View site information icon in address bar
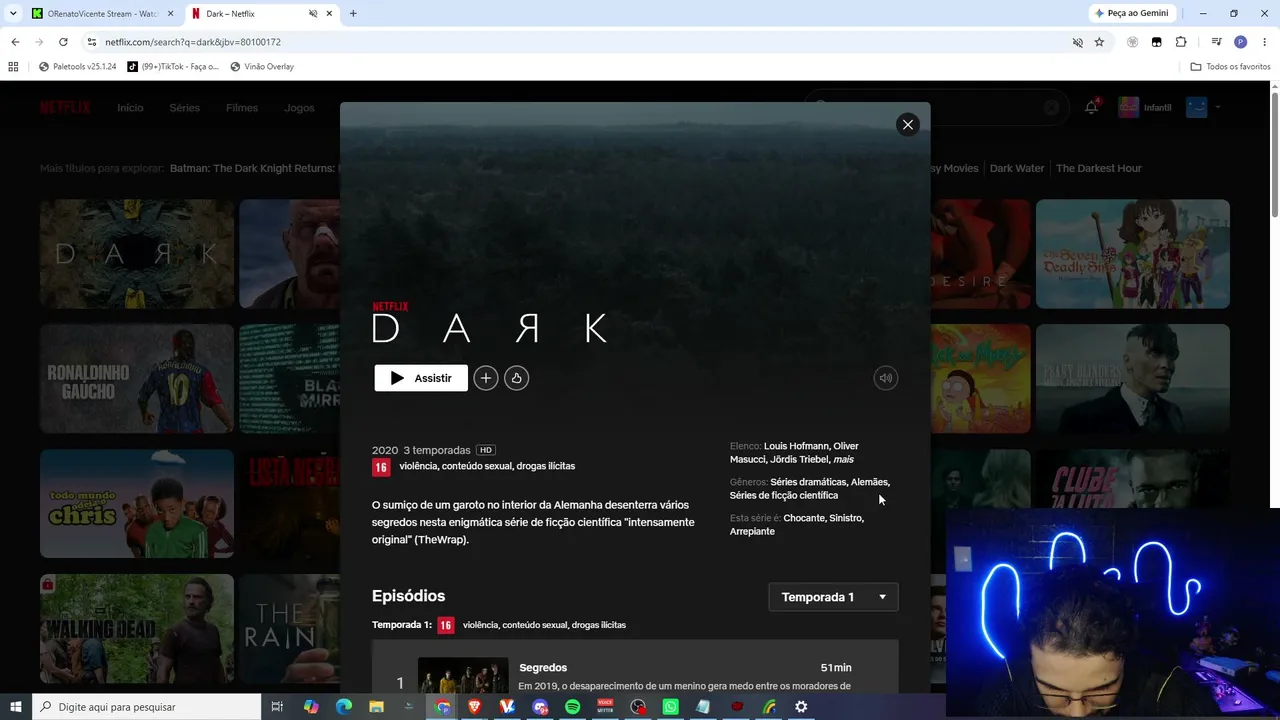Viewport: 1280px width, 720px height. tap(92, 42)
